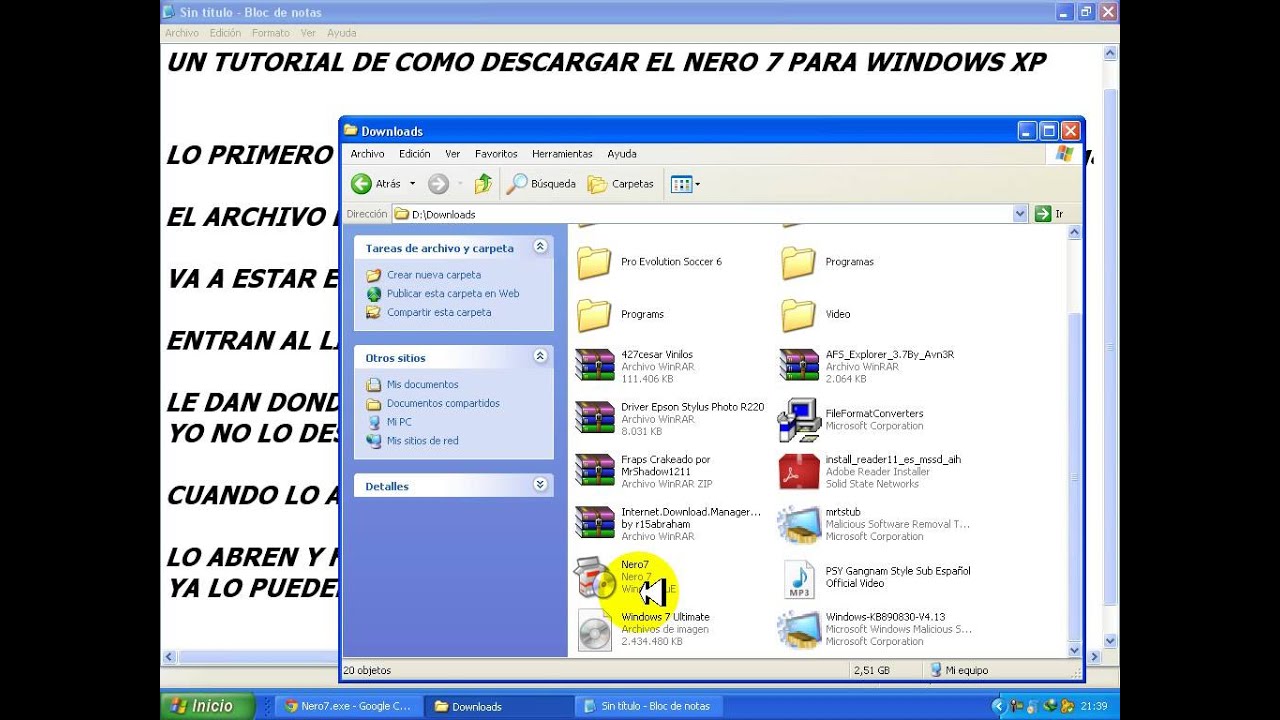Open the Ayuda menu in Downloads window
The height and width of the screenshot is (720, 1280).
[622, 154]
